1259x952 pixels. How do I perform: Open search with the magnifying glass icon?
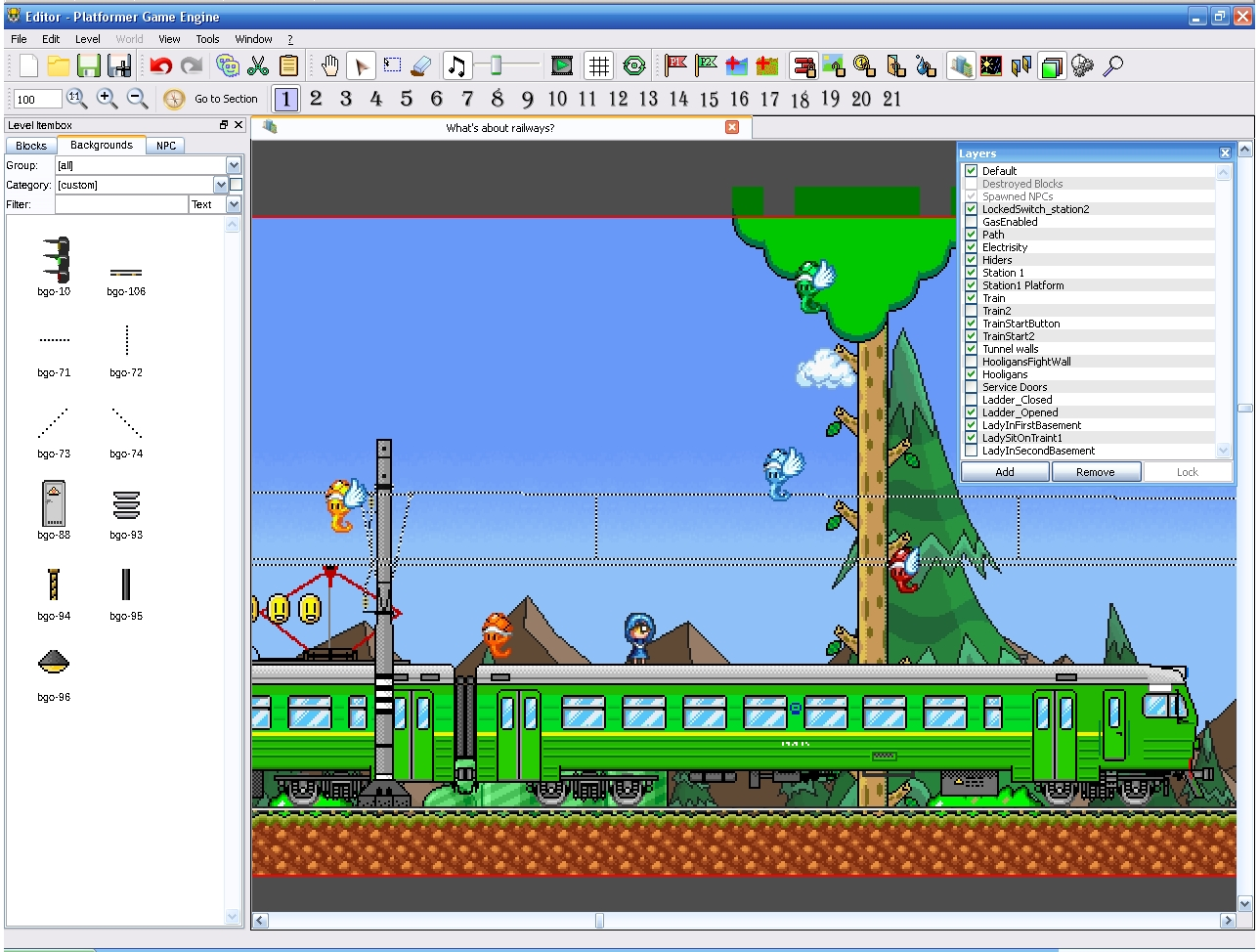(1112, 65)
